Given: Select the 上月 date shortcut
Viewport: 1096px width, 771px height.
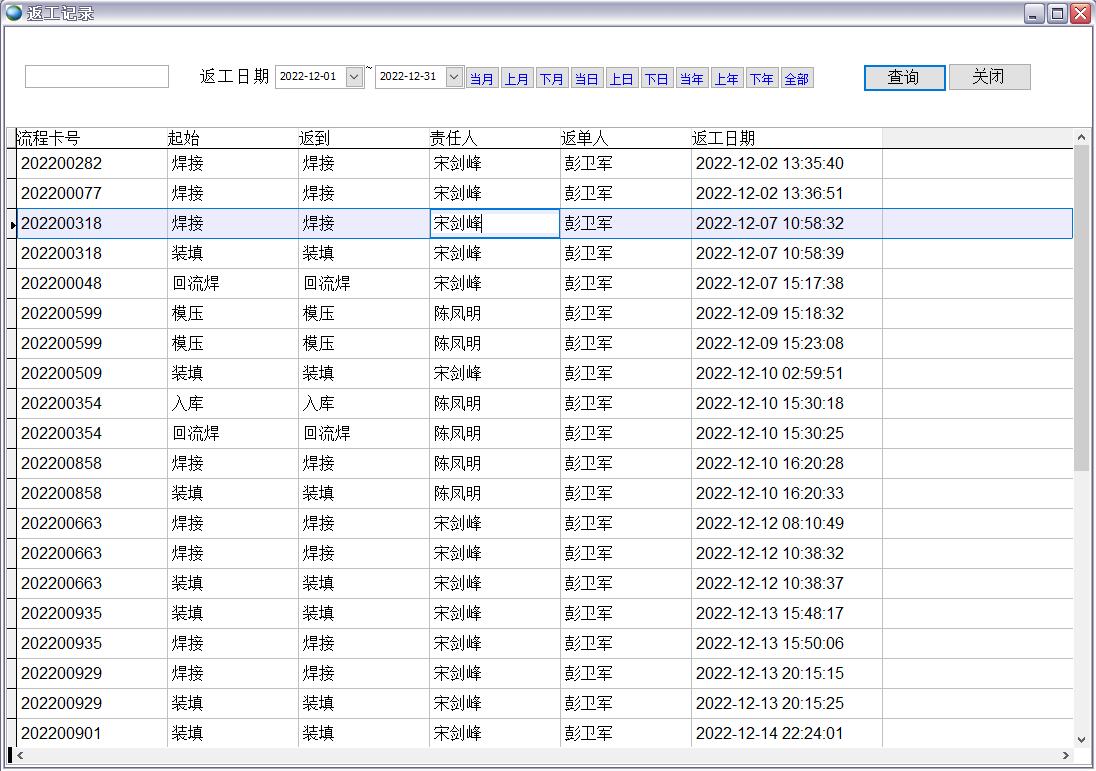Looking at the screenshot, I should pyautogui.click(x=517, y=79).
